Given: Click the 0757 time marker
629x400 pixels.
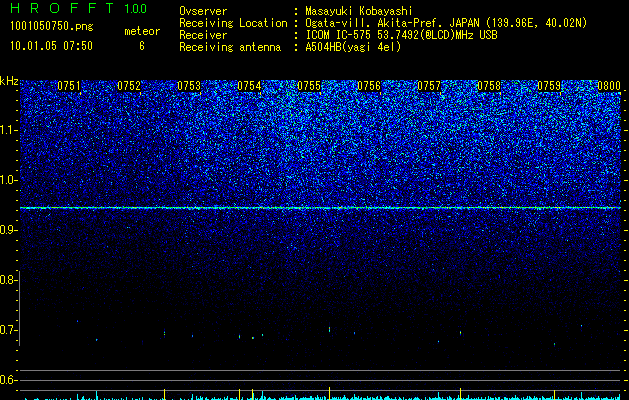Looking at the screenshot, I should (429, 86).
